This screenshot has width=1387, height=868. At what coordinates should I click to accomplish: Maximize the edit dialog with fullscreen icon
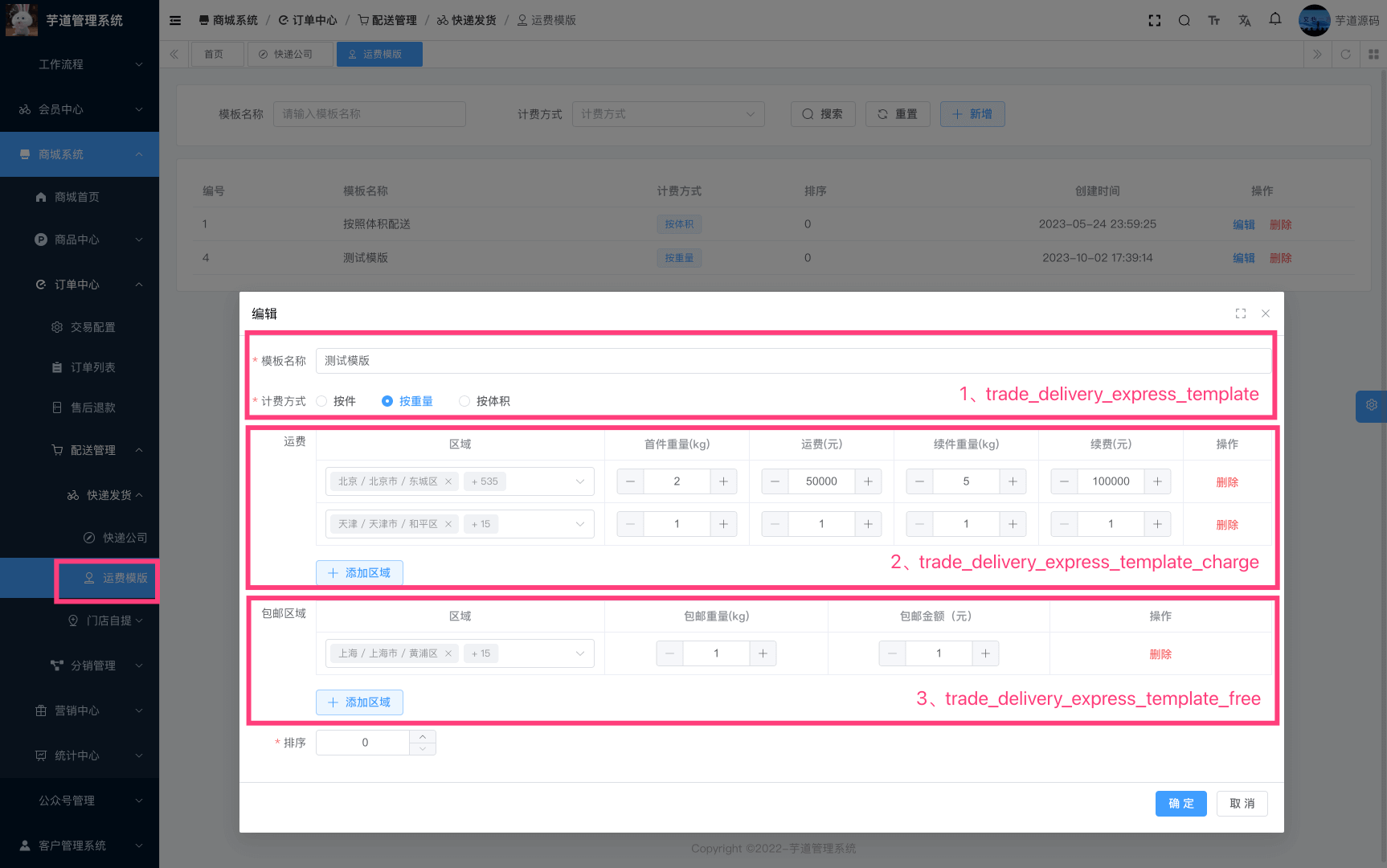point(1241,313)
